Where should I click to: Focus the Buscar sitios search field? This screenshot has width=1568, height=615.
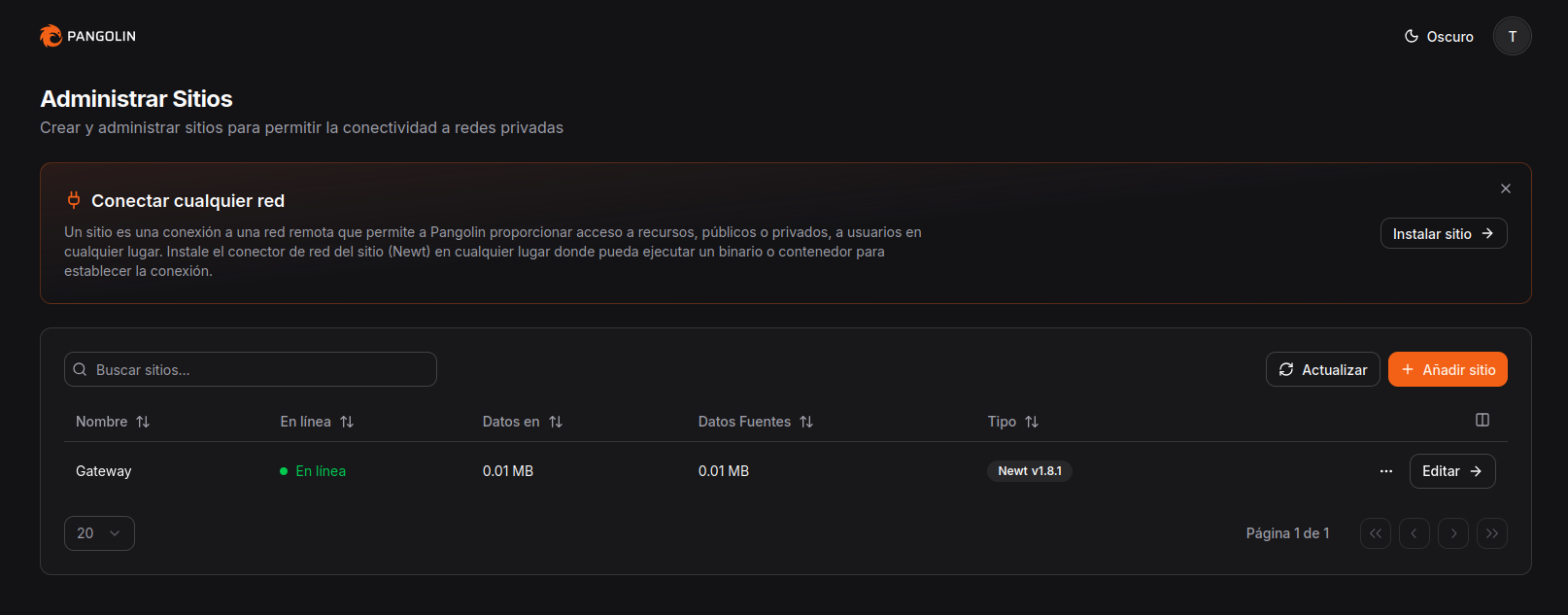tap(251, 369)
